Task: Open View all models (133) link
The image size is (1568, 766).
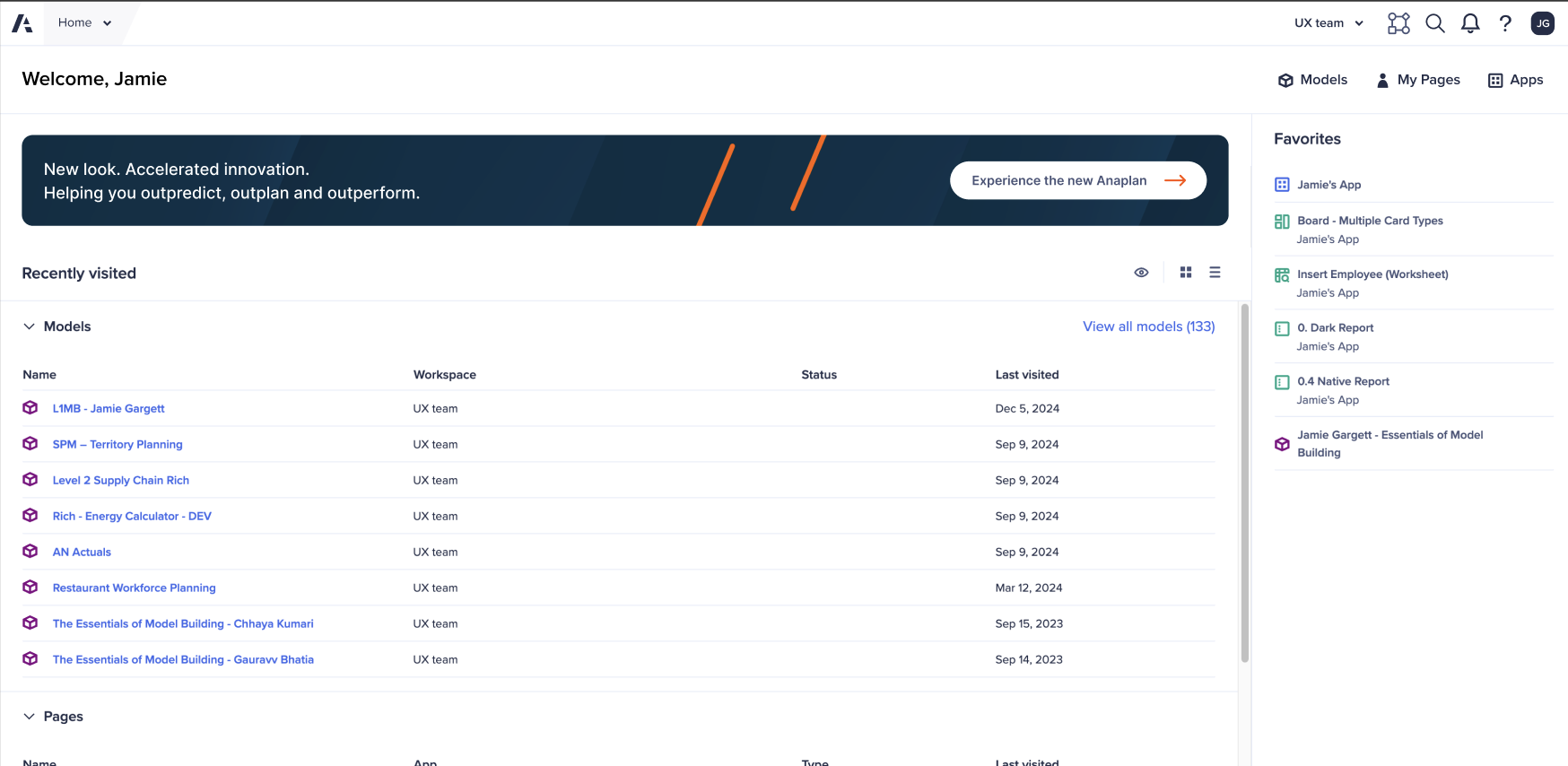Action: click(x=1149, y=326)
